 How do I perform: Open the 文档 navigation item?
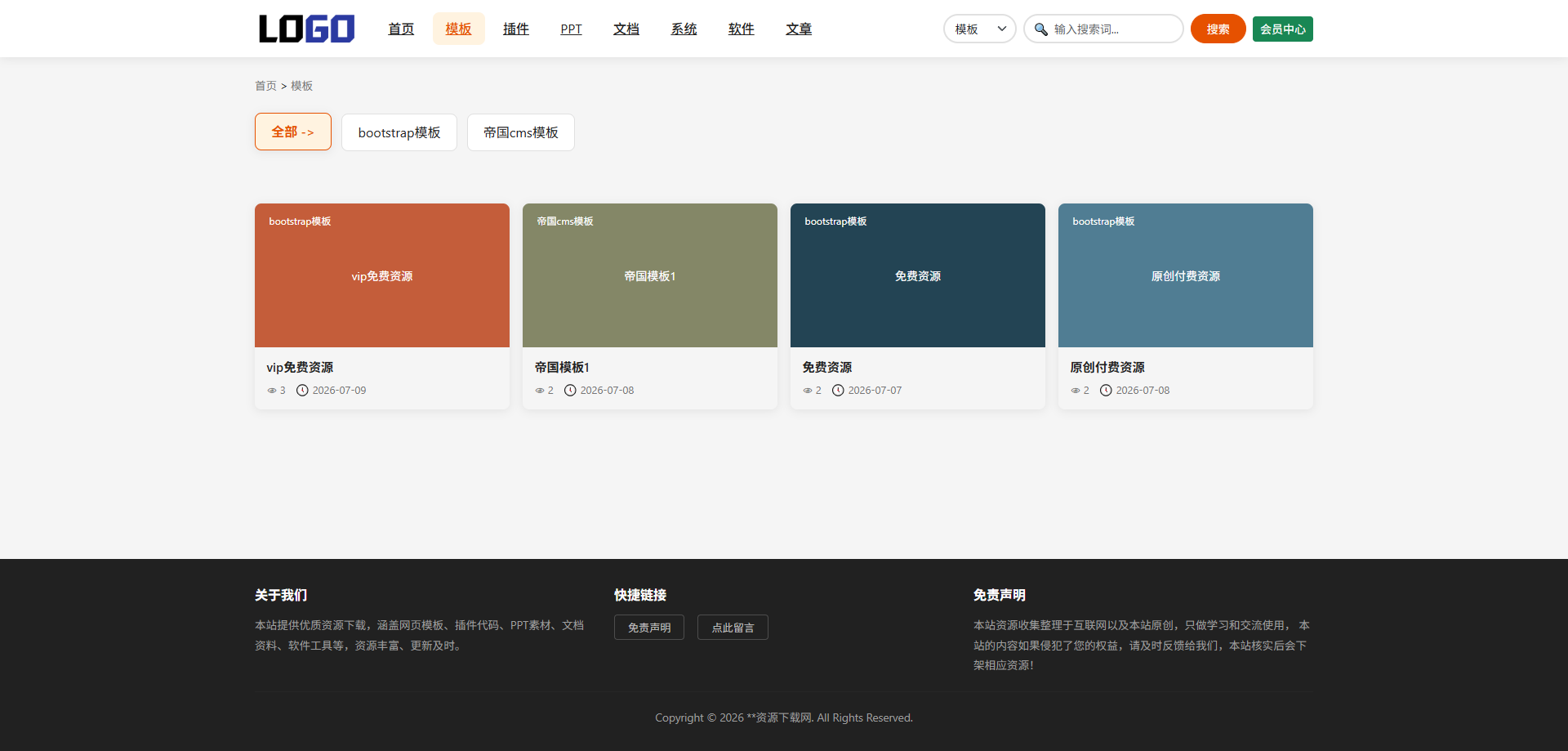626,29
